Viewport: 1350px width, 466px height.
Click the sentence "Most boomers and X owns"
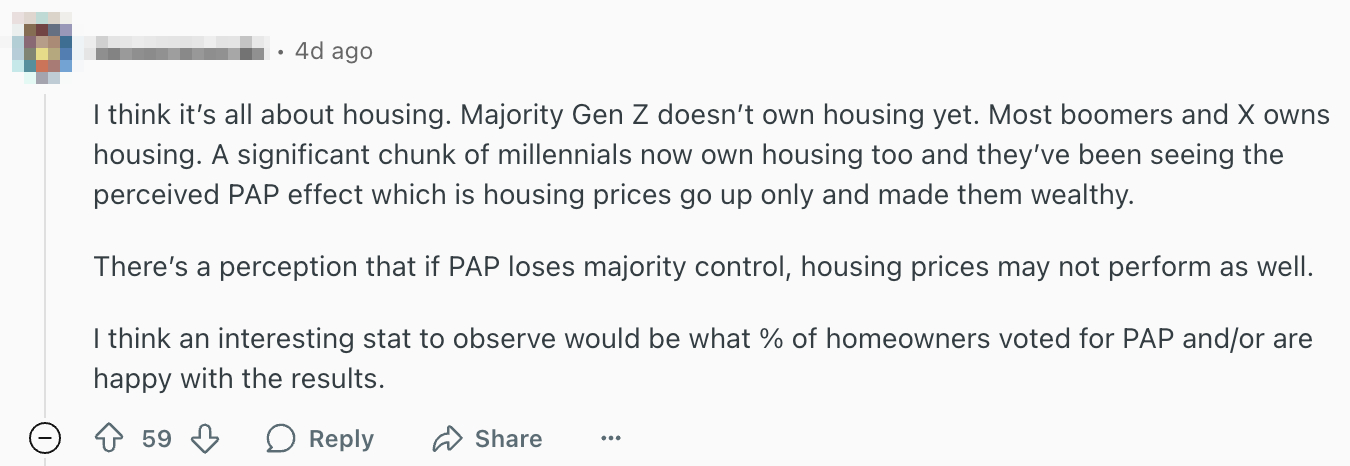pyautogui.click(x=1160, y=116)
